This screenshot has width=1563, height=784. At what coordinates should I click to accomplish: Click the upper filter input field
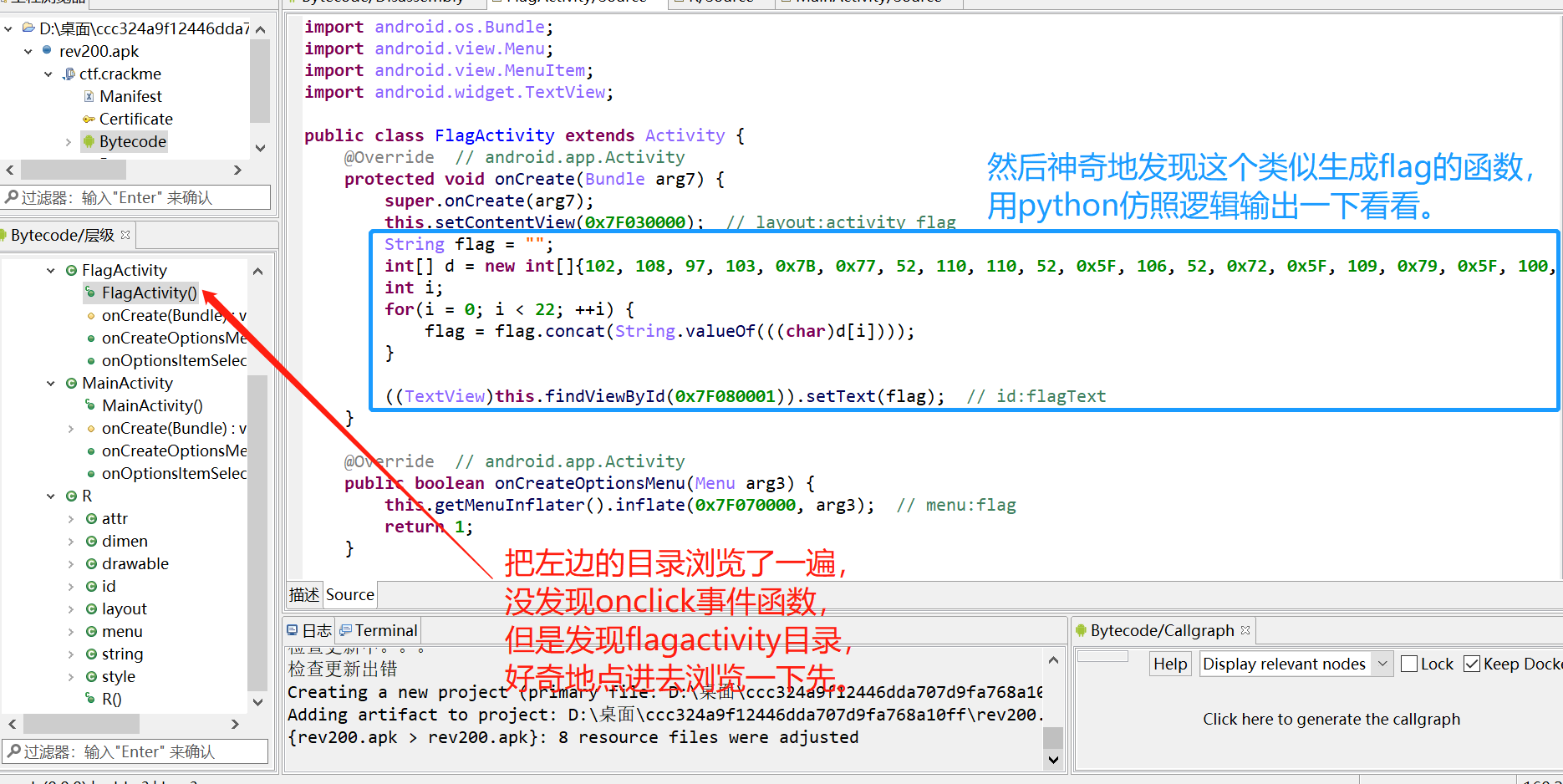[x=135, y=197]
